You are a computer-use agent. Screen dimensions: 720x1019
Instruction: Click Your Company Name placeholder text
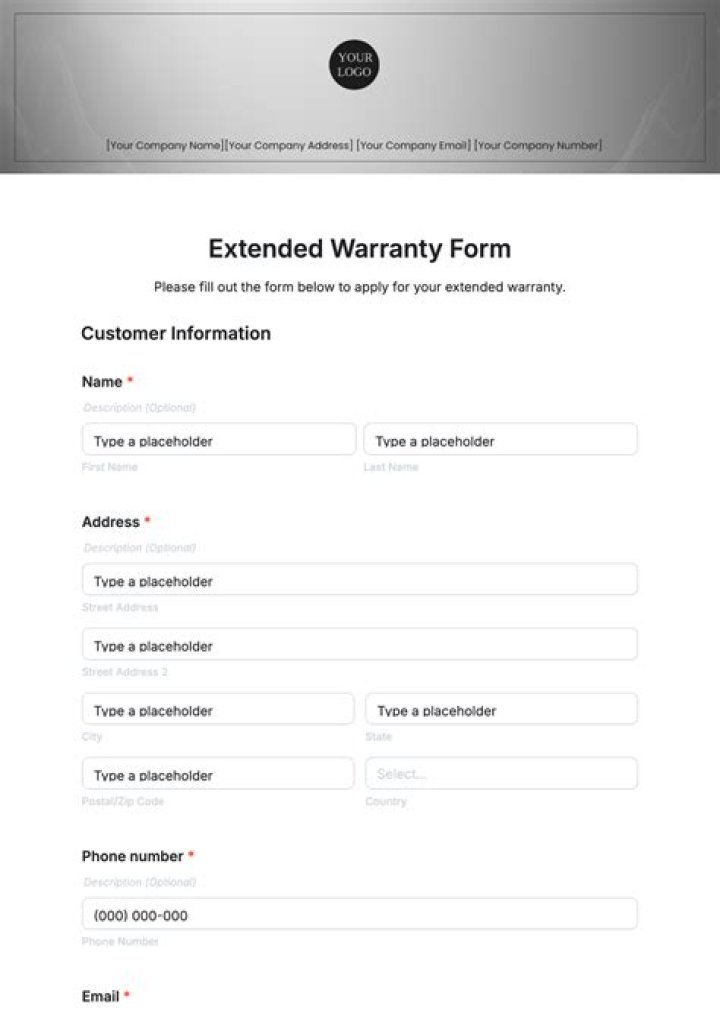coord(165,145)
